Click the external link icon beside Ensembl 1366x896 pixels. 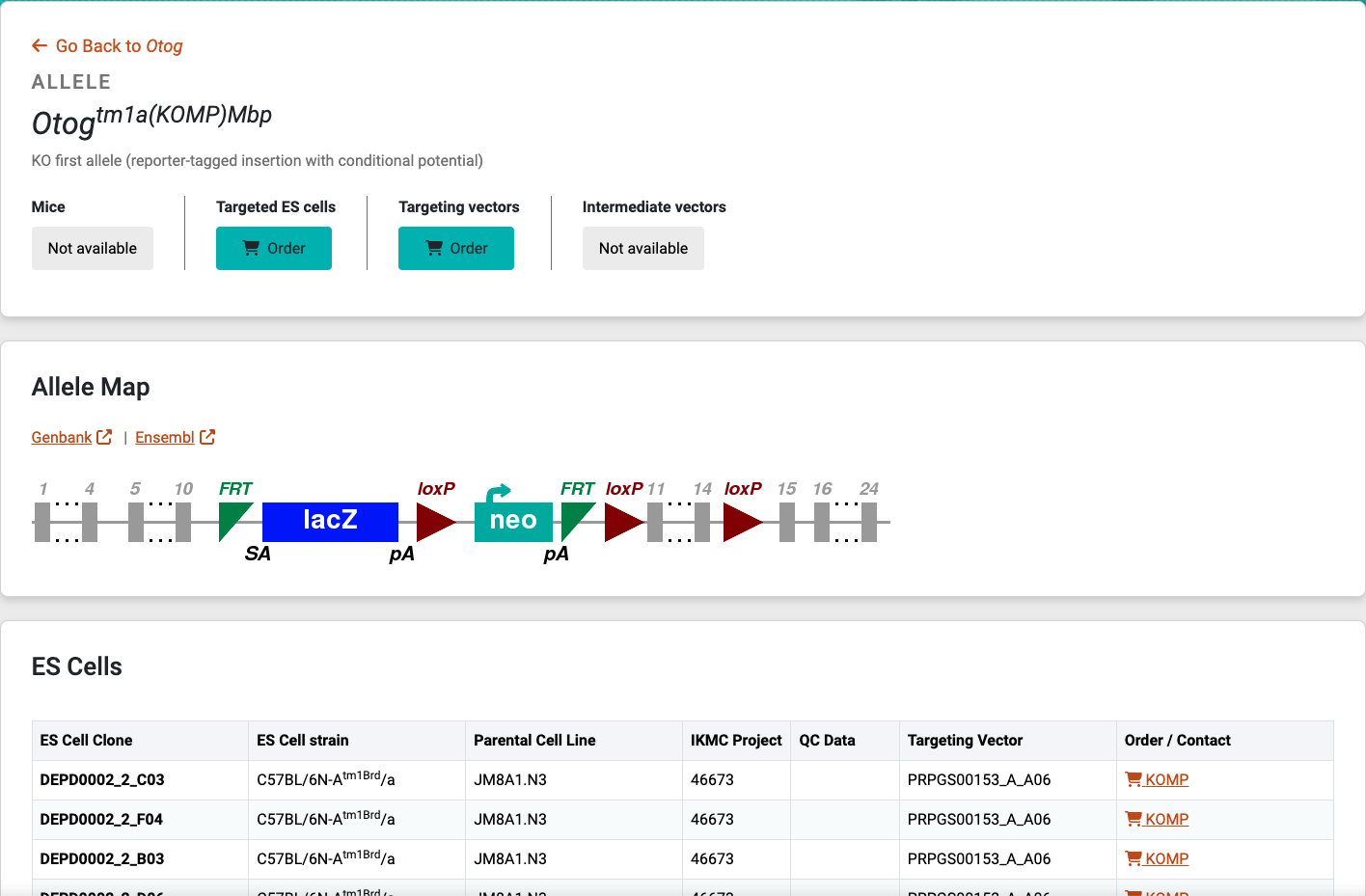pyautogui.click(x=207, y=437)
